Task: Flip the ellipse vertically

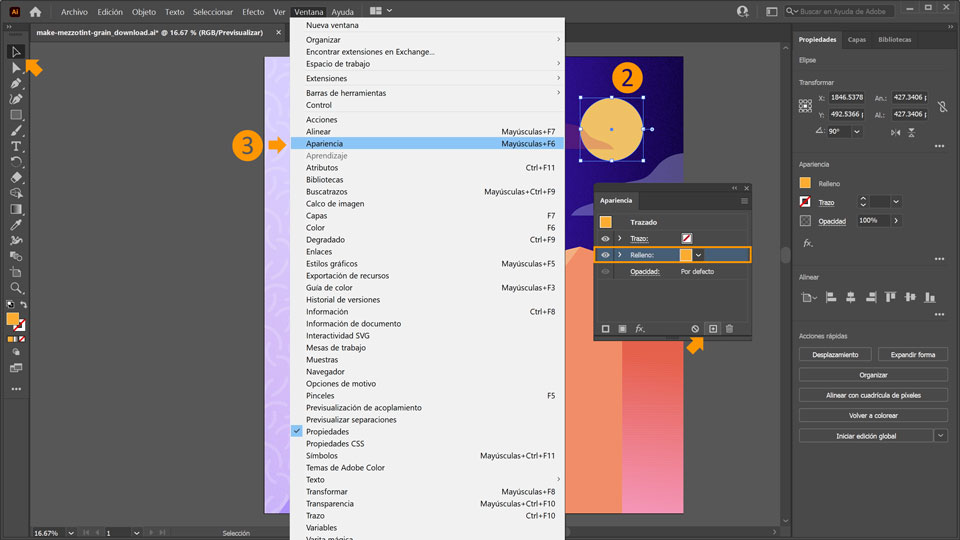Action: 912,132
